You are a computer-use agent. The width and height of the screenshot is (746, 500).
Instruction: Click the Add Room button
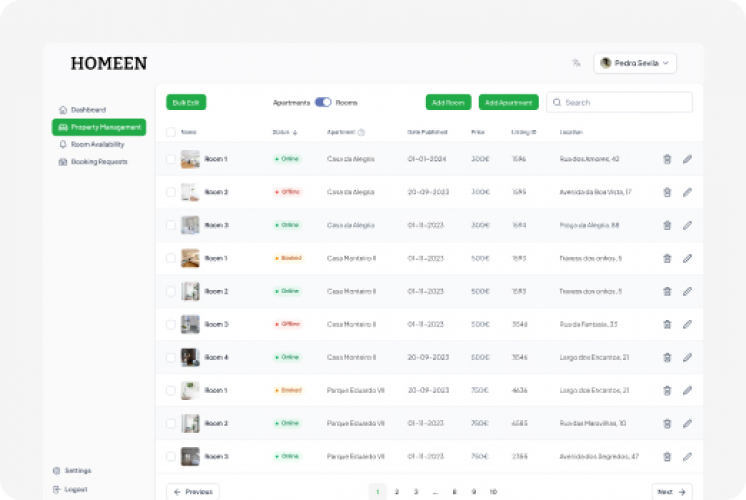point(448,102)
